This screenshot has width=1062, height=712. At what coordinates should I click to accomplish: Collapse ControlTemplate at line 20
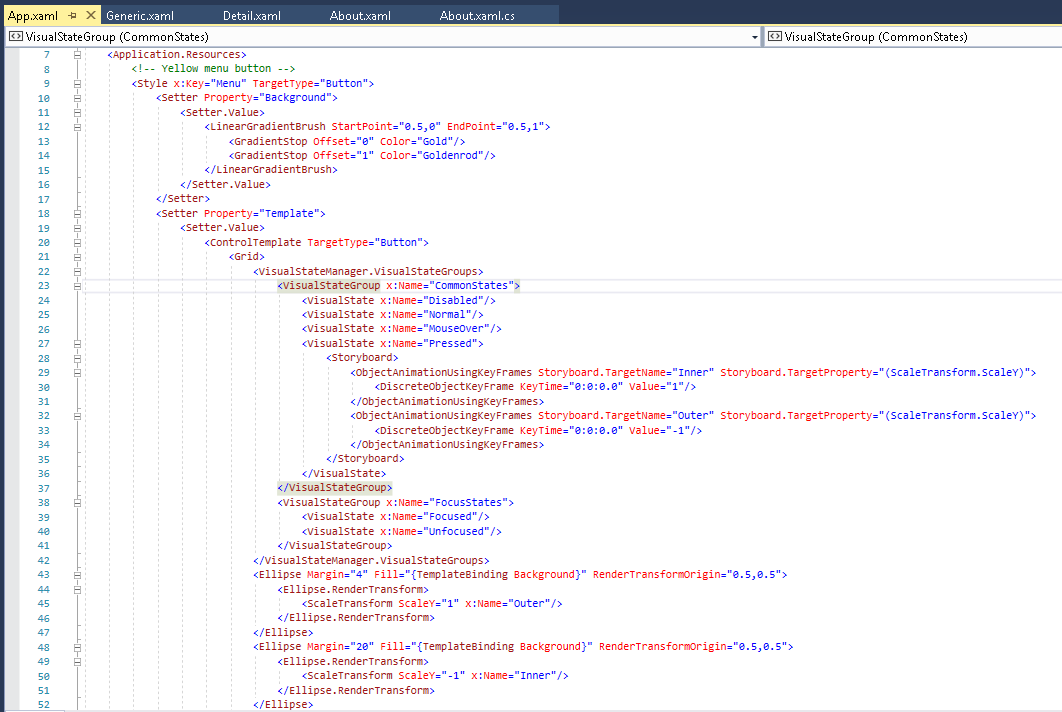click(x=77, y=243)
